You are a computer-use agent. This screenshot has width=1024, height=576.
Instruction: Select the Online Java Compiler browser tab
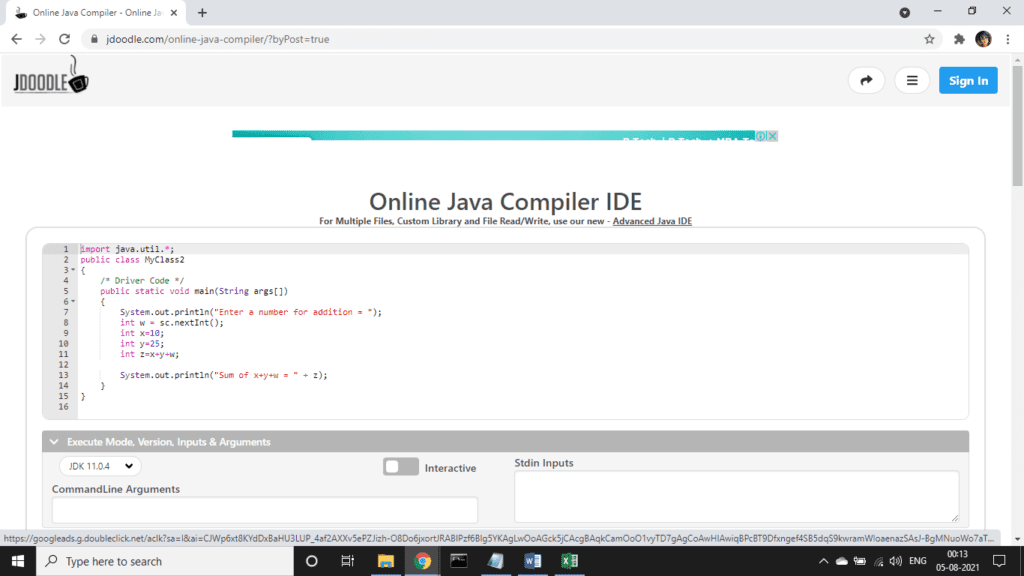[97, 12]
